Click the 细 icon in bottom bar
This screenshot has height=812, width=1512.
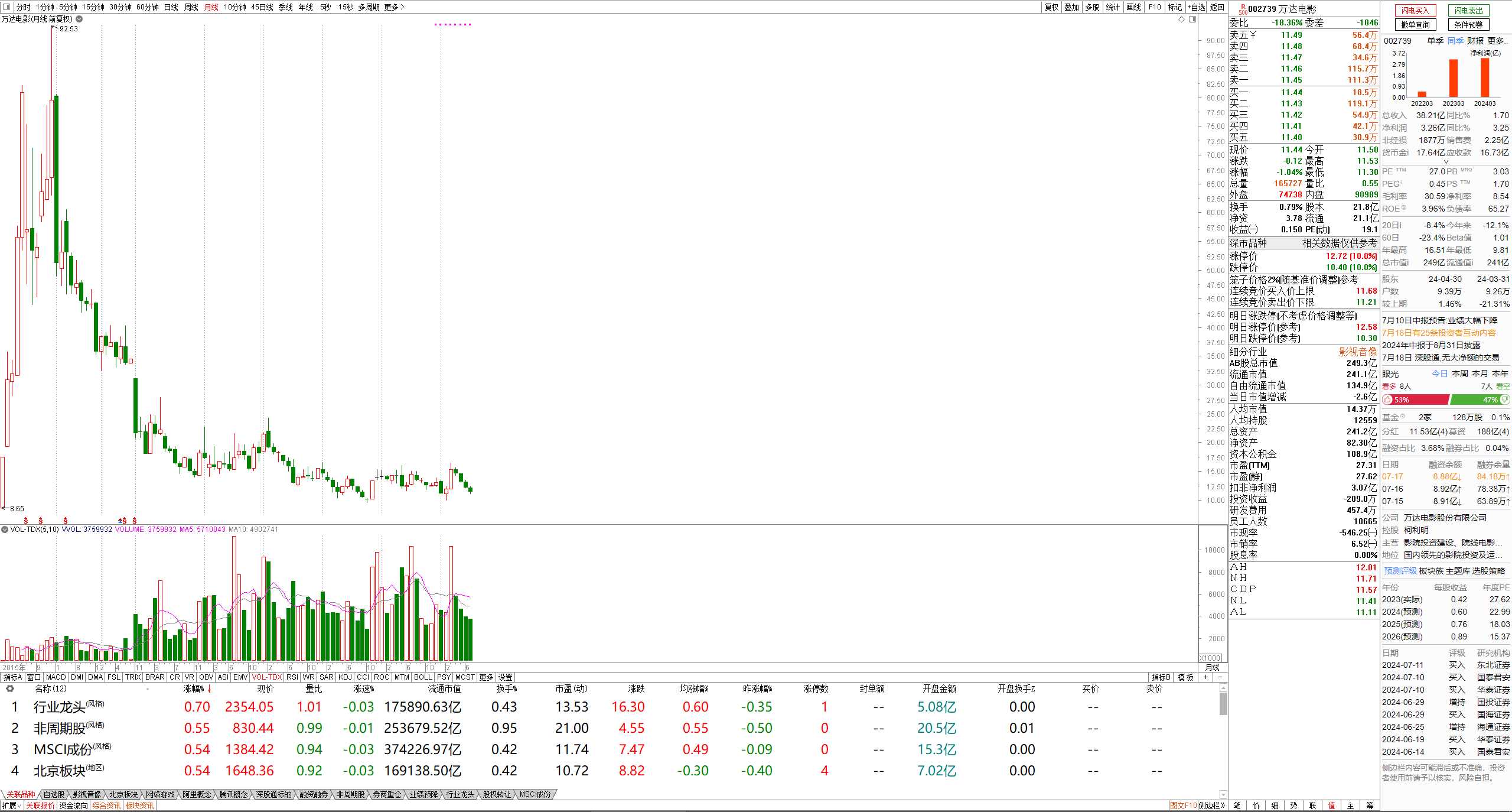coord(1275,805)
